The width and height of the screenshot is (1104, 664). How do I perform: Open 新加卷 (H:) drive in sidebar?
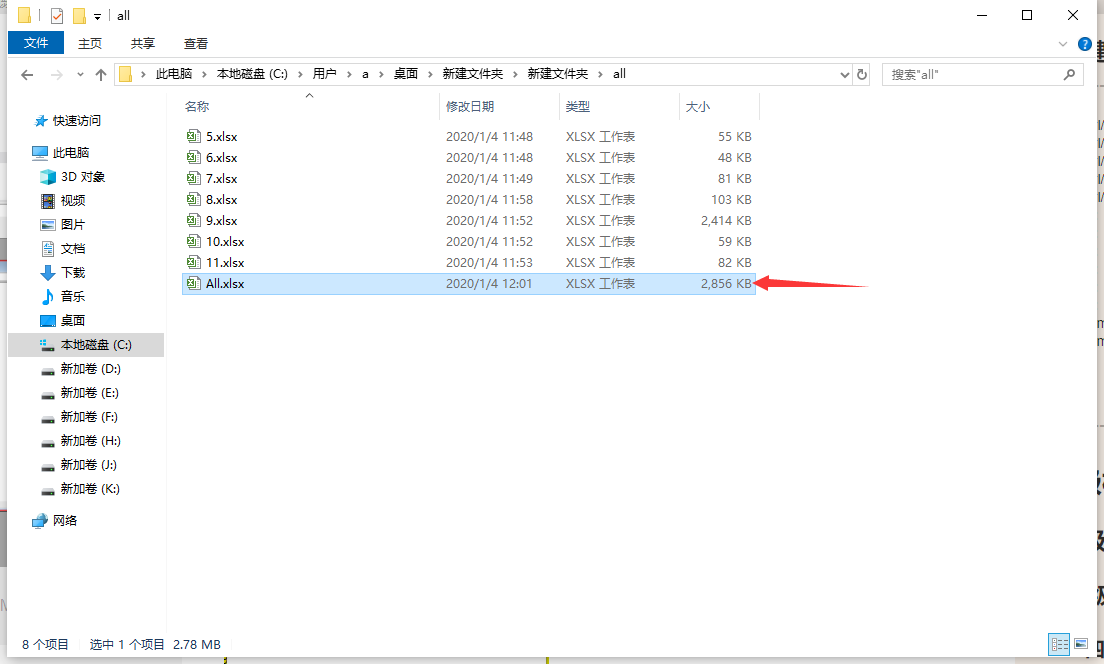click(90, 440)
